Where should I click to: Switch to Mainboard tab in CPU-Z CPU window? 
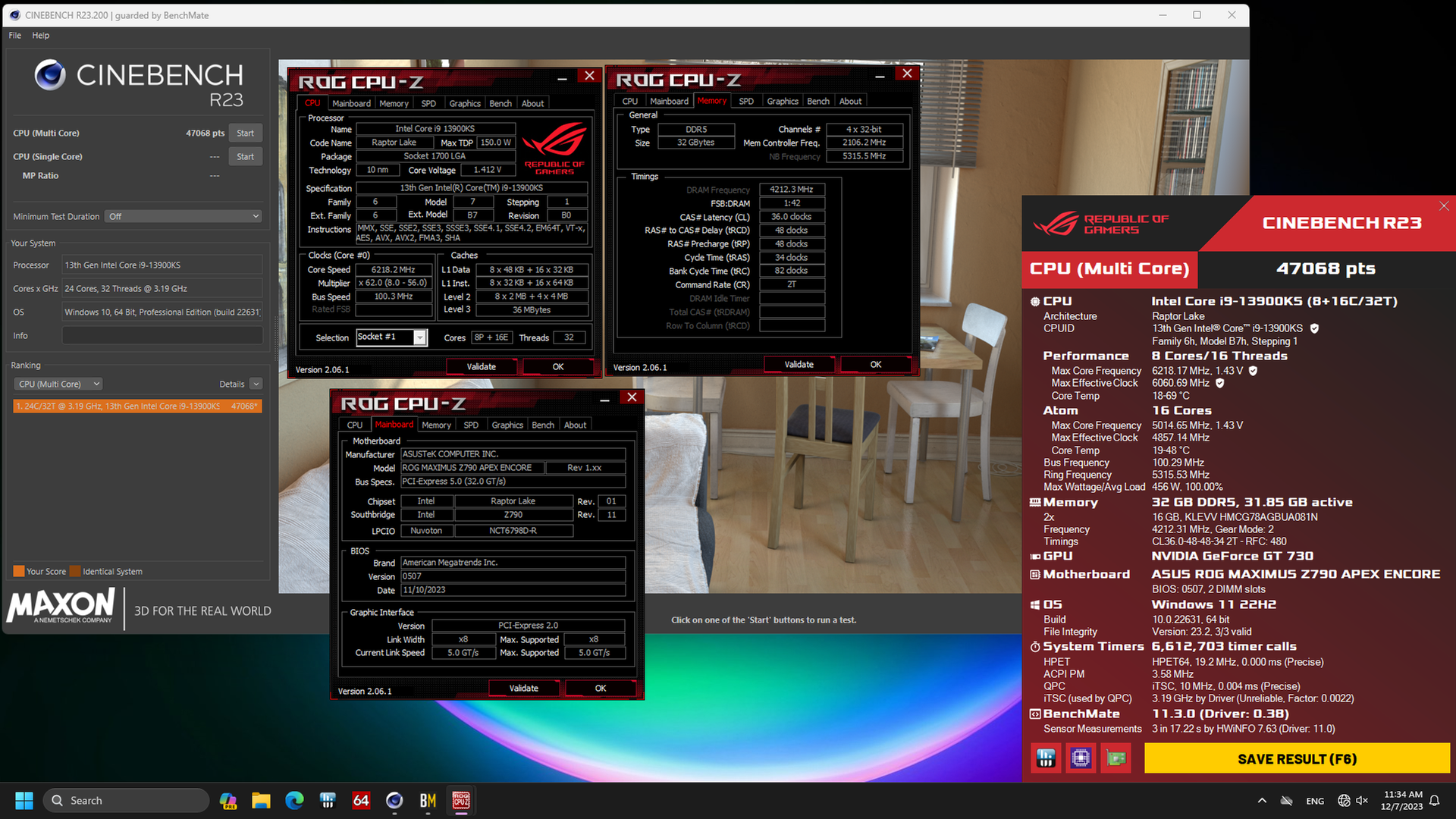pyautogui.click(x=351, y=103)
